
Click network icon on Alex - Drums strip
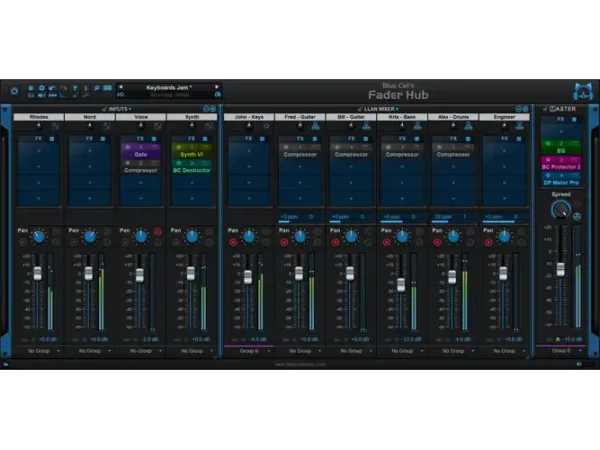(x=468, y=126)
